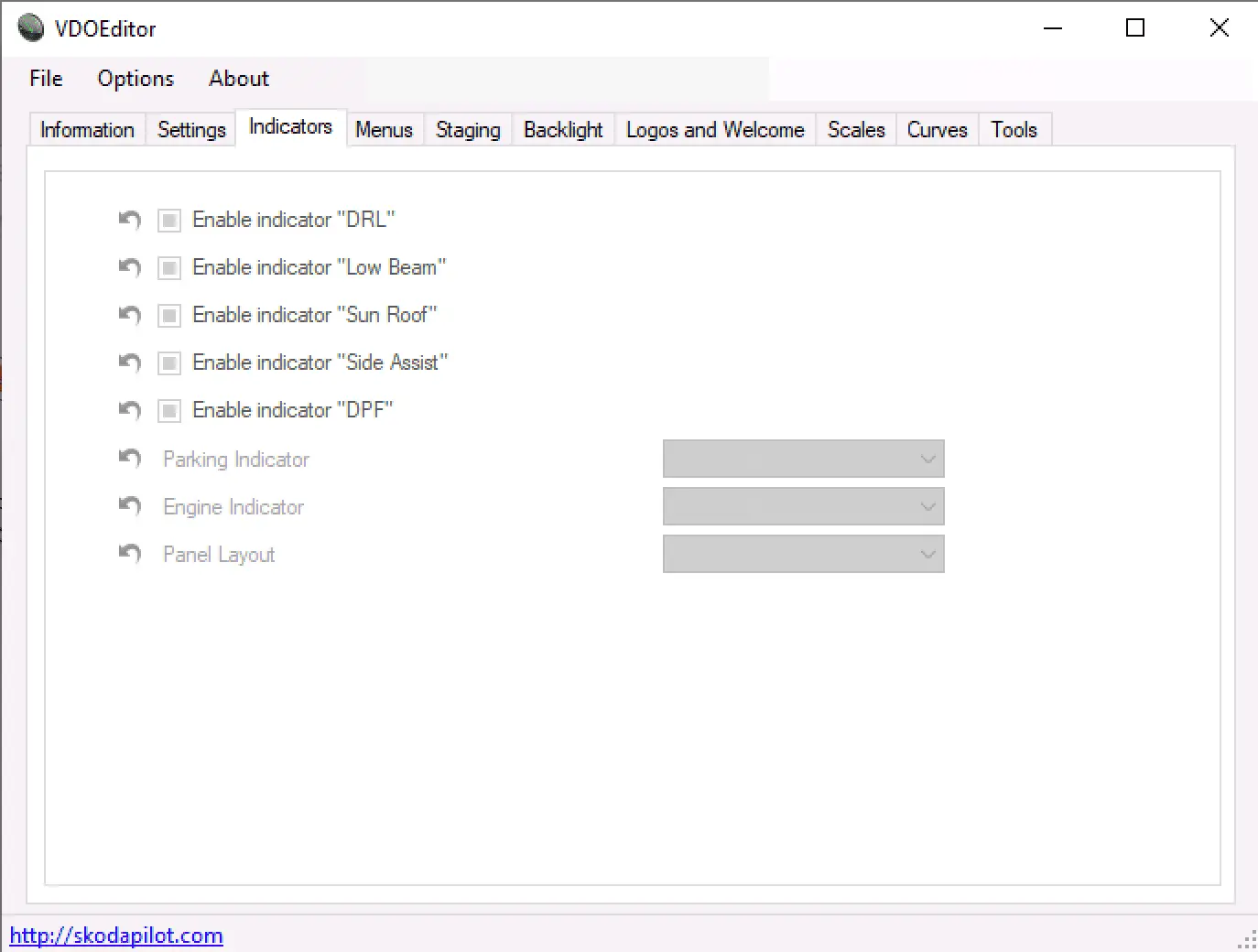Toggle the Enable indicator "DRL" checkbox
Viewport: 1258px width, 952px height.
[x=169, y=221]
